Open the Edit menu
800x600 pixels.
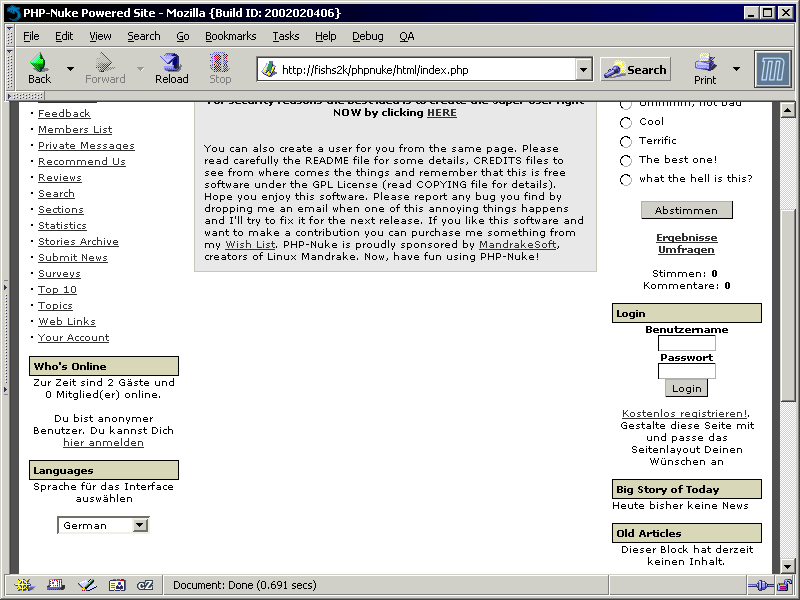pos(64,36)
